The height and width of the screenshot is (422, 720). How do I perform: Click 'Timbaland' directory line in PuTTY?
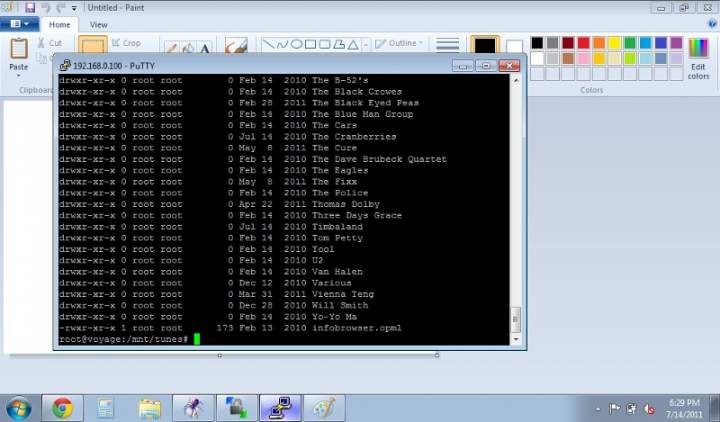tap(211, 227)
